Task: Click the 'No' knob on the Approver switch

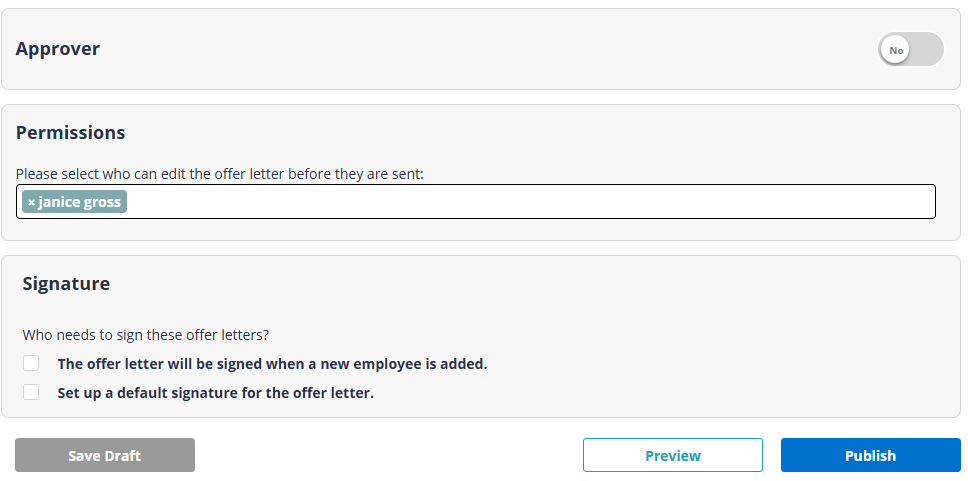Action: (896, 50)
